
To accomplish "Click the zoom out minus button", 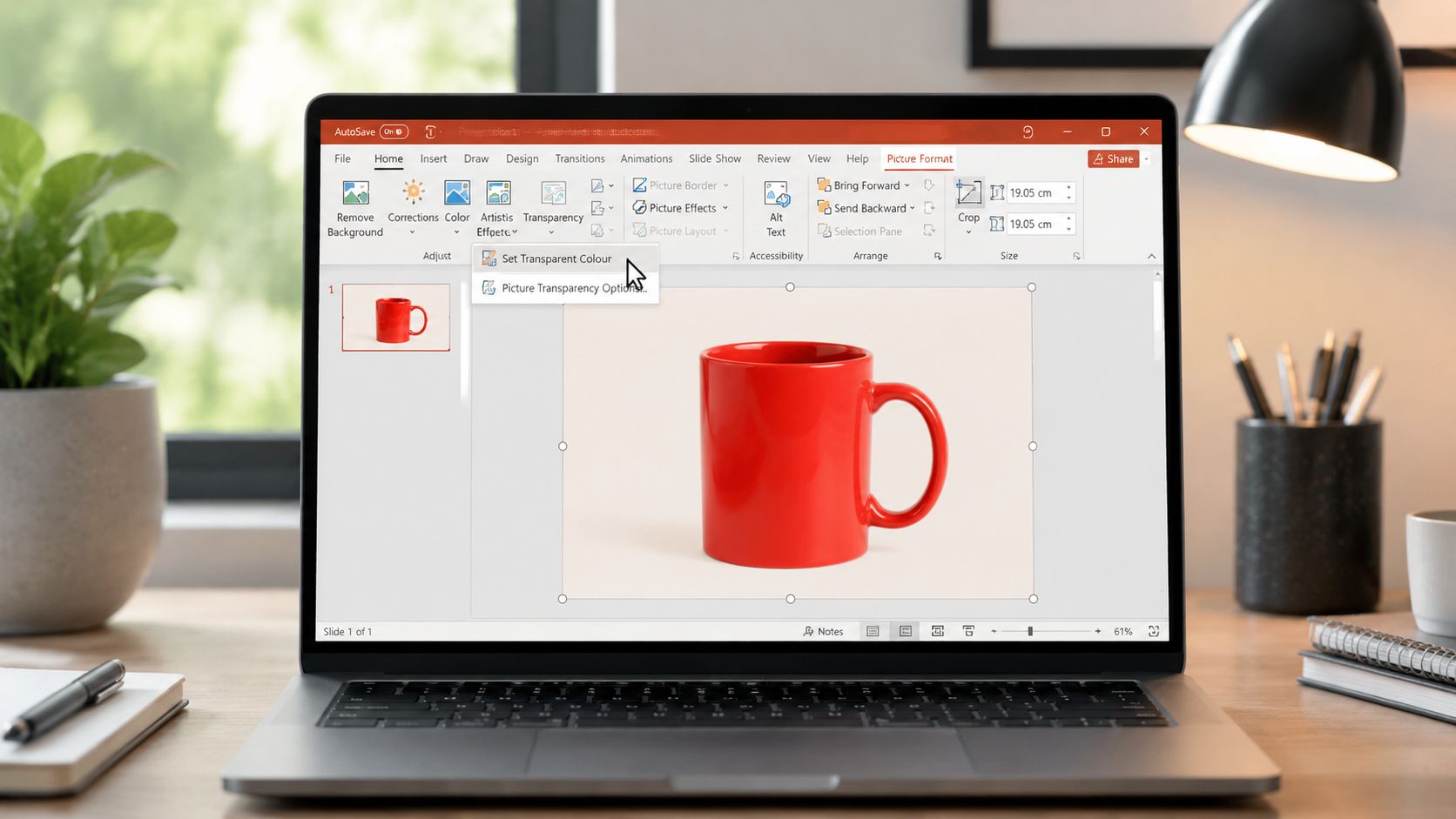I will click(x=994, y=631).
